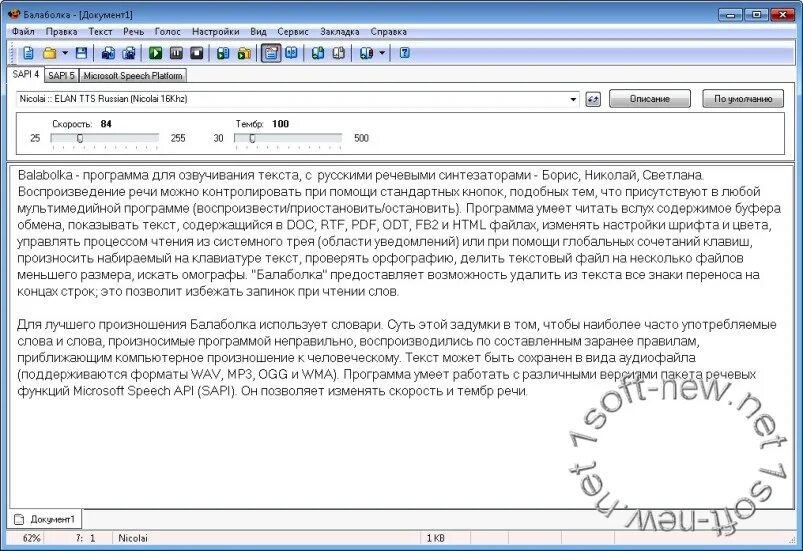Minimize the Balabolka window
This screenshot has width=803, height=551.
click(x=731, y=15)
